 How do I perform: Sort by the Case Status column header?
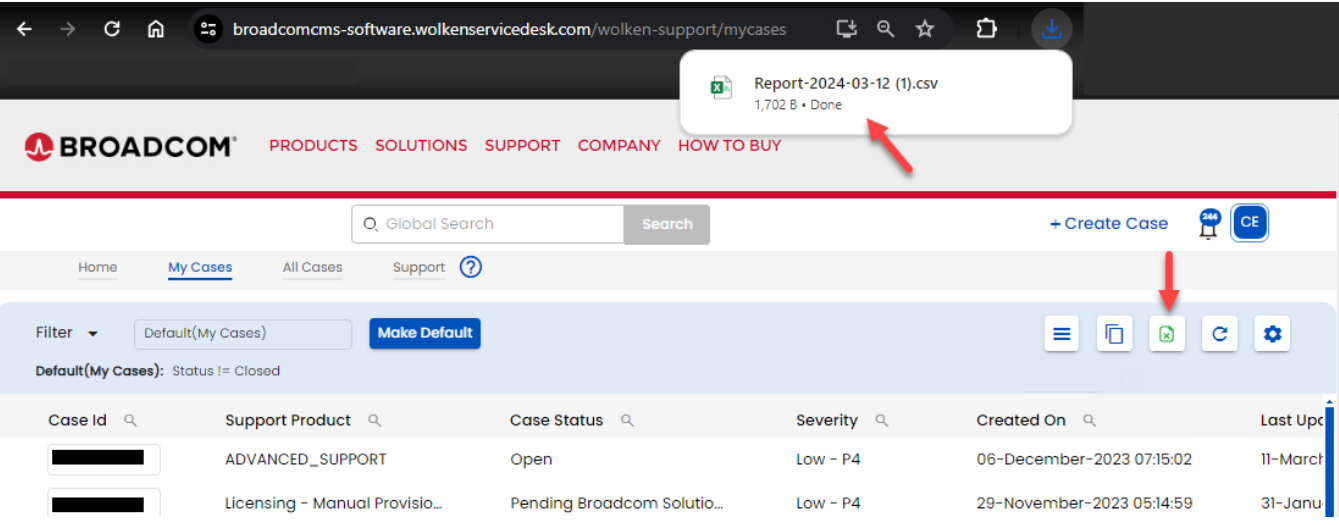[x=557, y=420]
